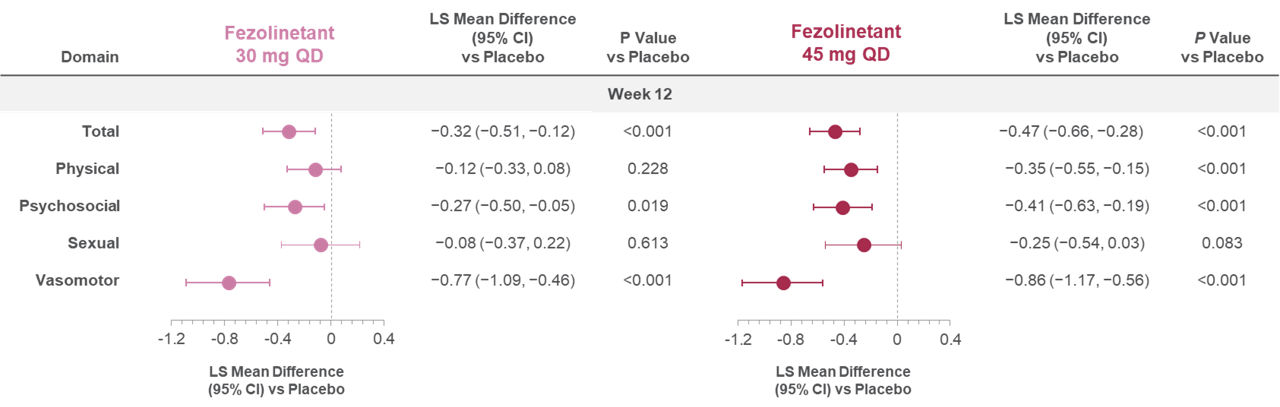Click the 0.228 P value
Viewport: 1280px width, 407px height.
pyautogui.click(x=648, y=169)
